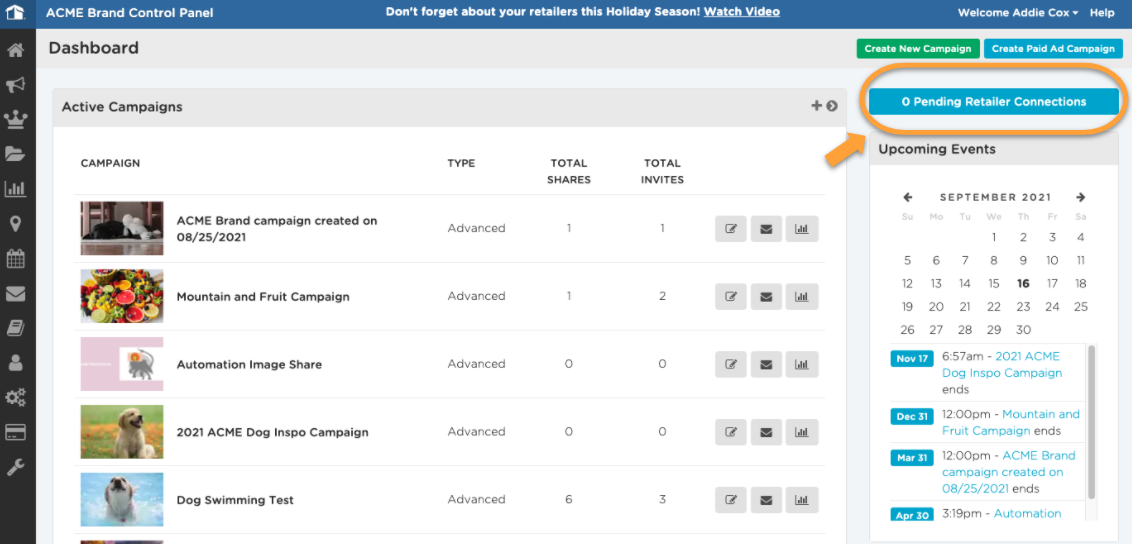Click the Dog Swimming Test thumbnail
The width and height of the screenshot is (1132, 544).
click(x=121, y=499)
